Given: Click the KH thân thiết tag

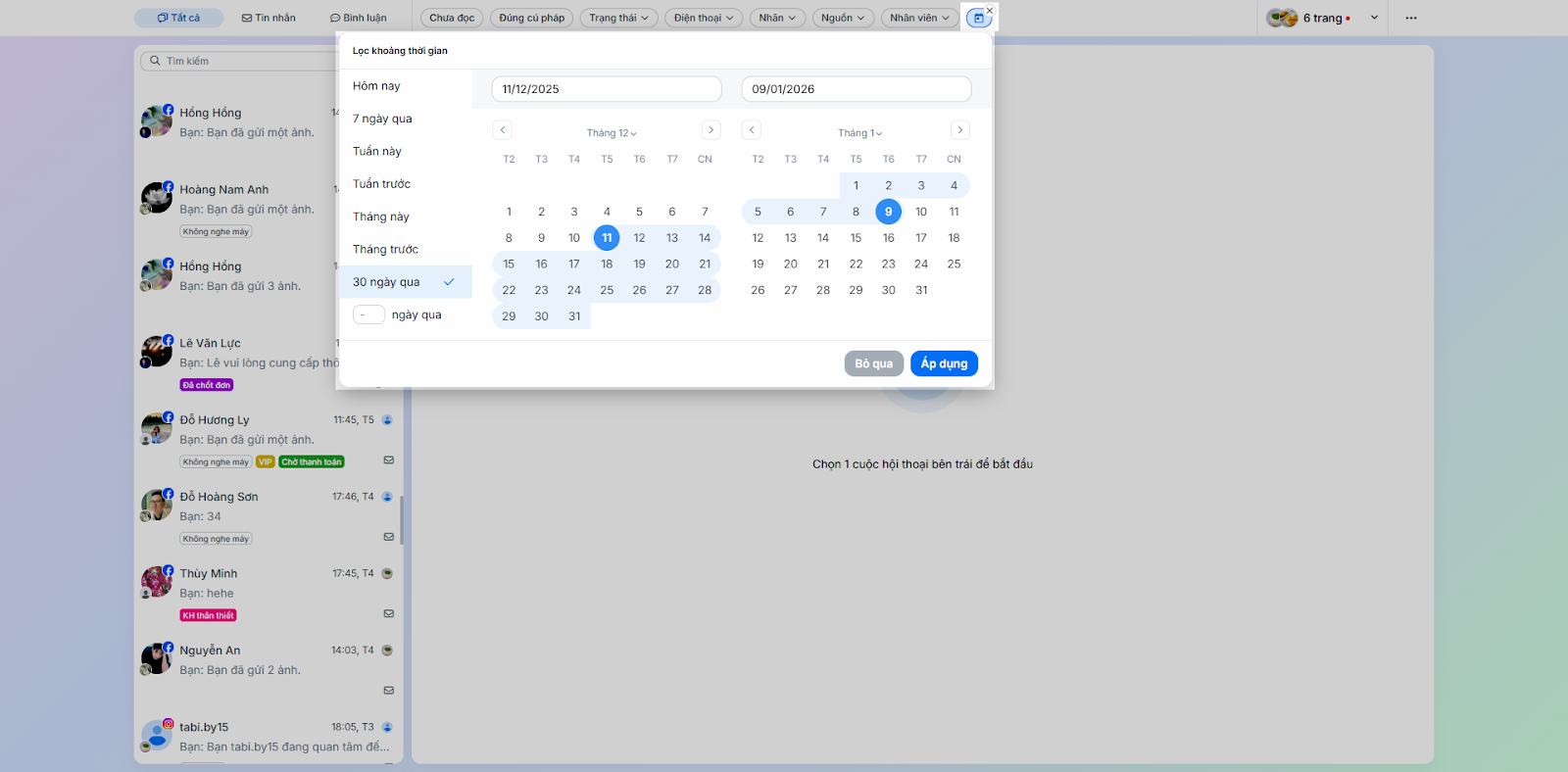Looking at the screenshot, I should [208, 615].
